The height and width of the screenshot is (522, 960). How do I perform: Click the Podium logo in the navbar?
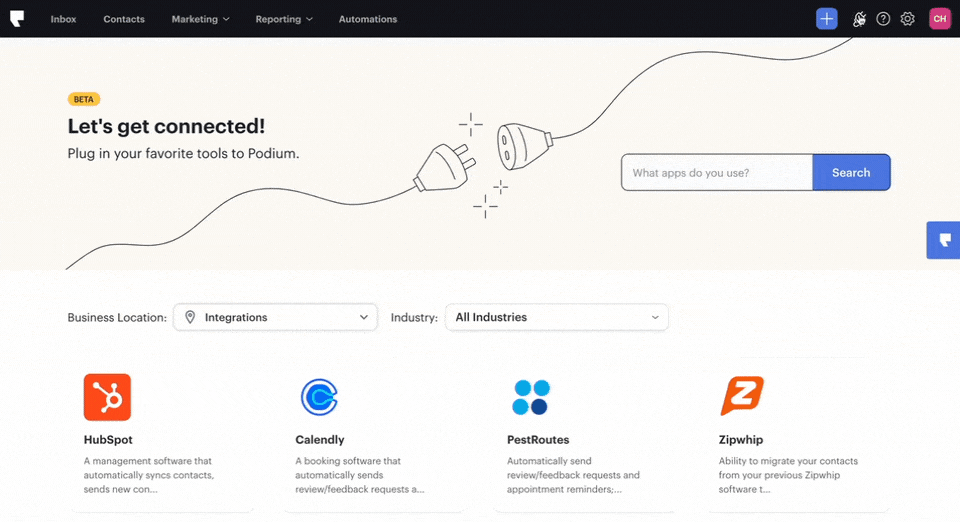[17, 19]
